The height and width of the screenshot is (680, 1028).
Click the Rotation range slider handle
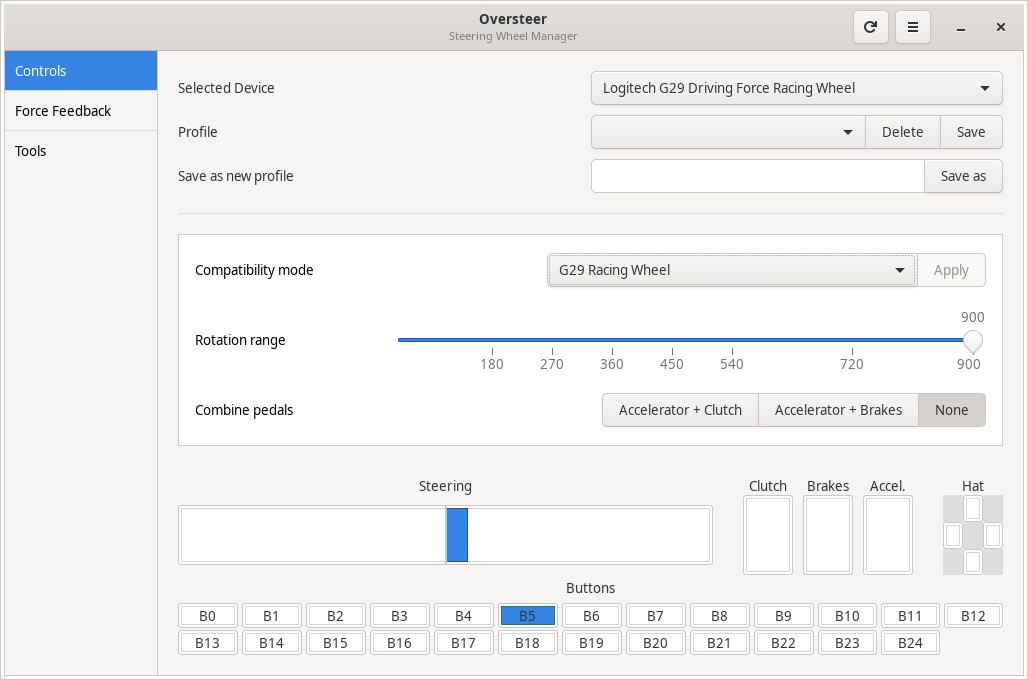[x=971, y=341]
